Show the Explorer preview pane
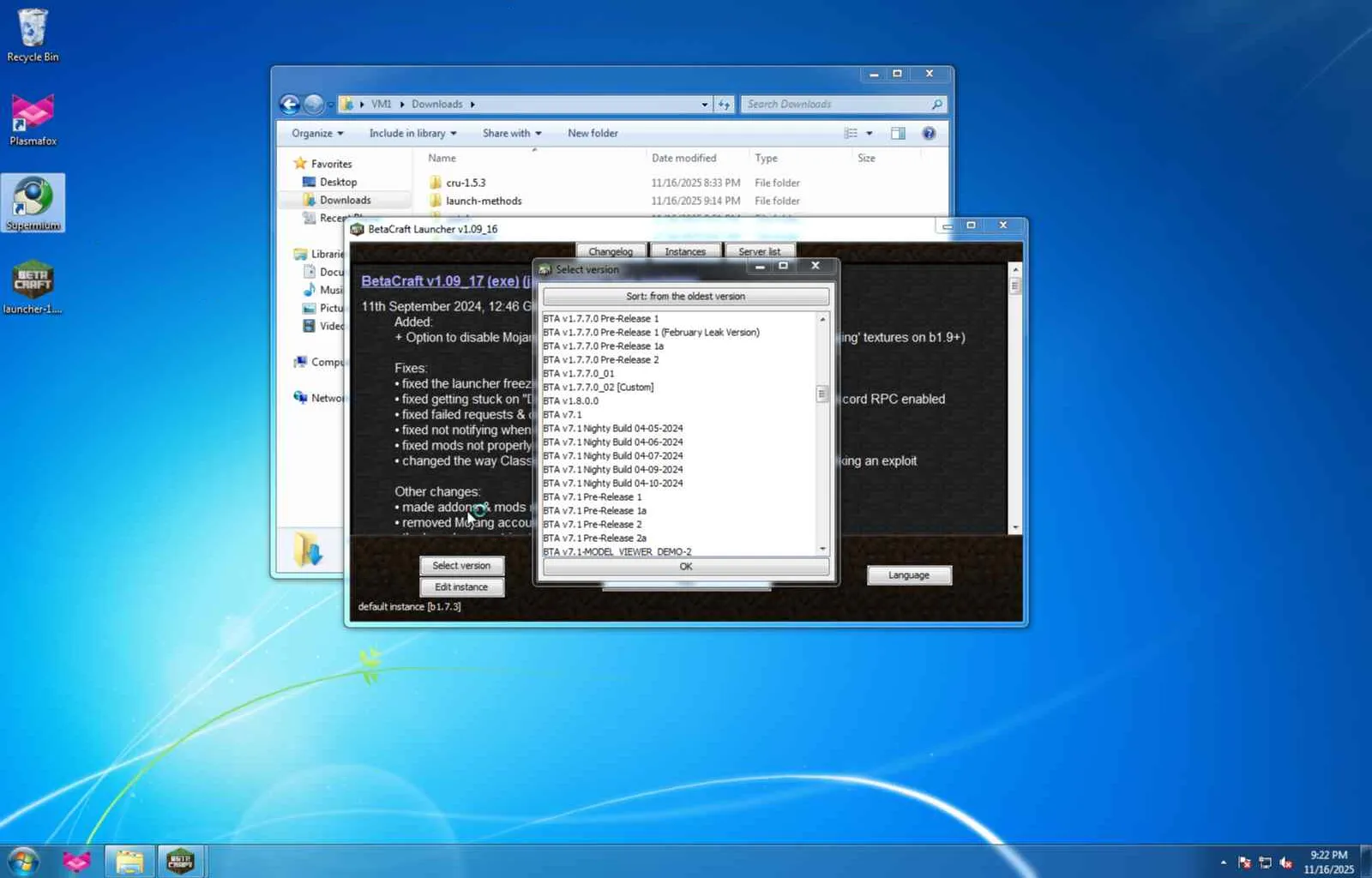 point(898,134)
